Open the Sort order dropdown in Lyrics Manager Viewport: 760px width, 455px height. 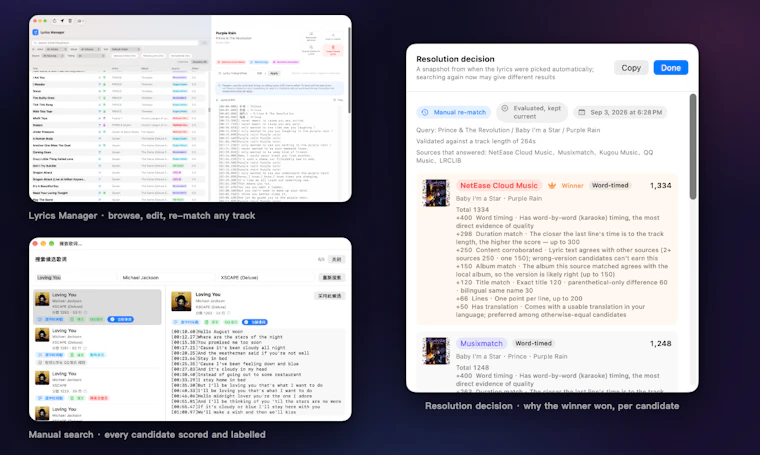point(125,49)
